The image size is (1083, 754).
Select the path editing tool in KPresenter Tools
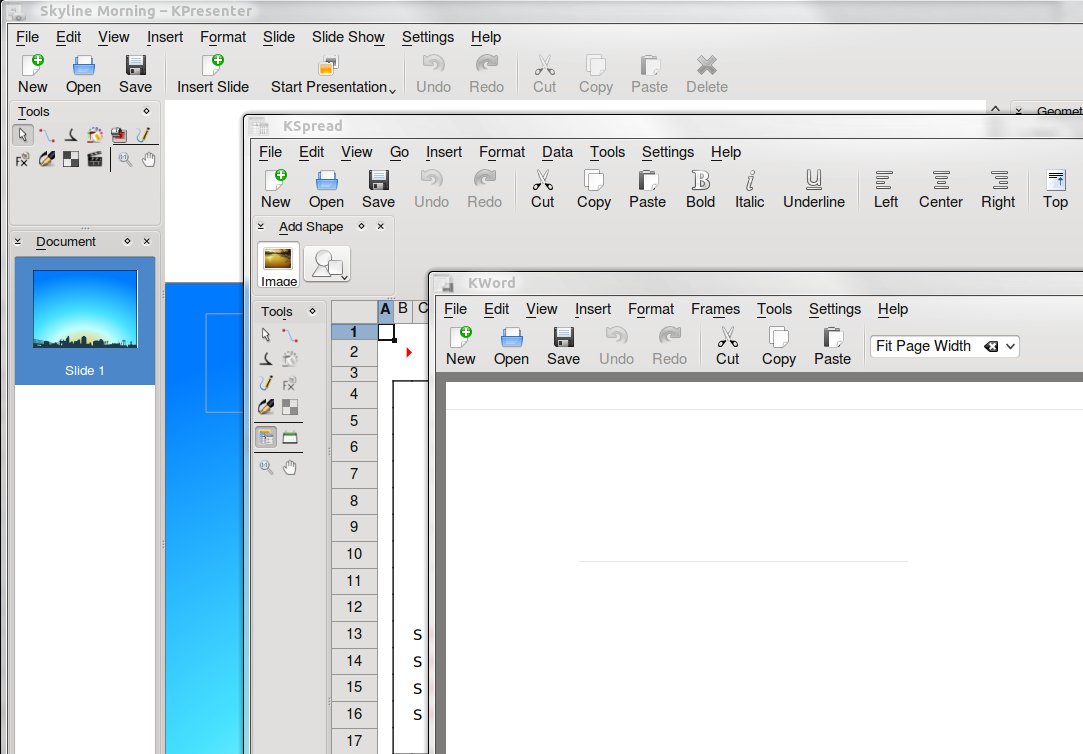(x=46, y=134)
